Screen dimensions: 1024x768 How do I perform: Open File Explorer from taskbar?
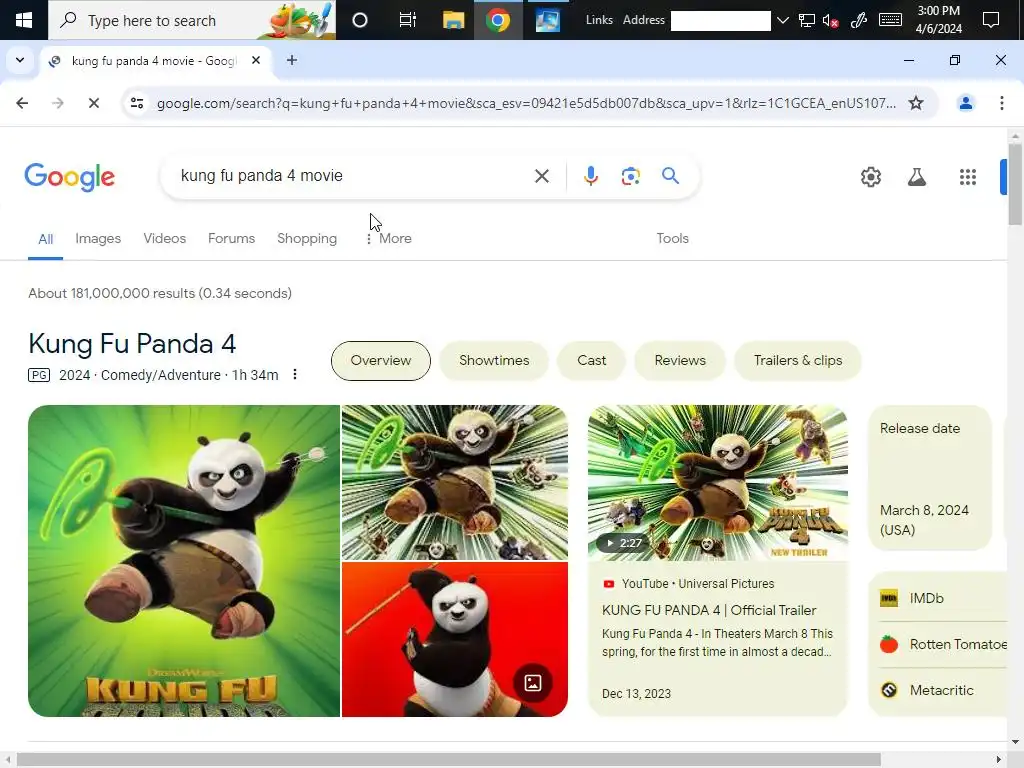453,20
